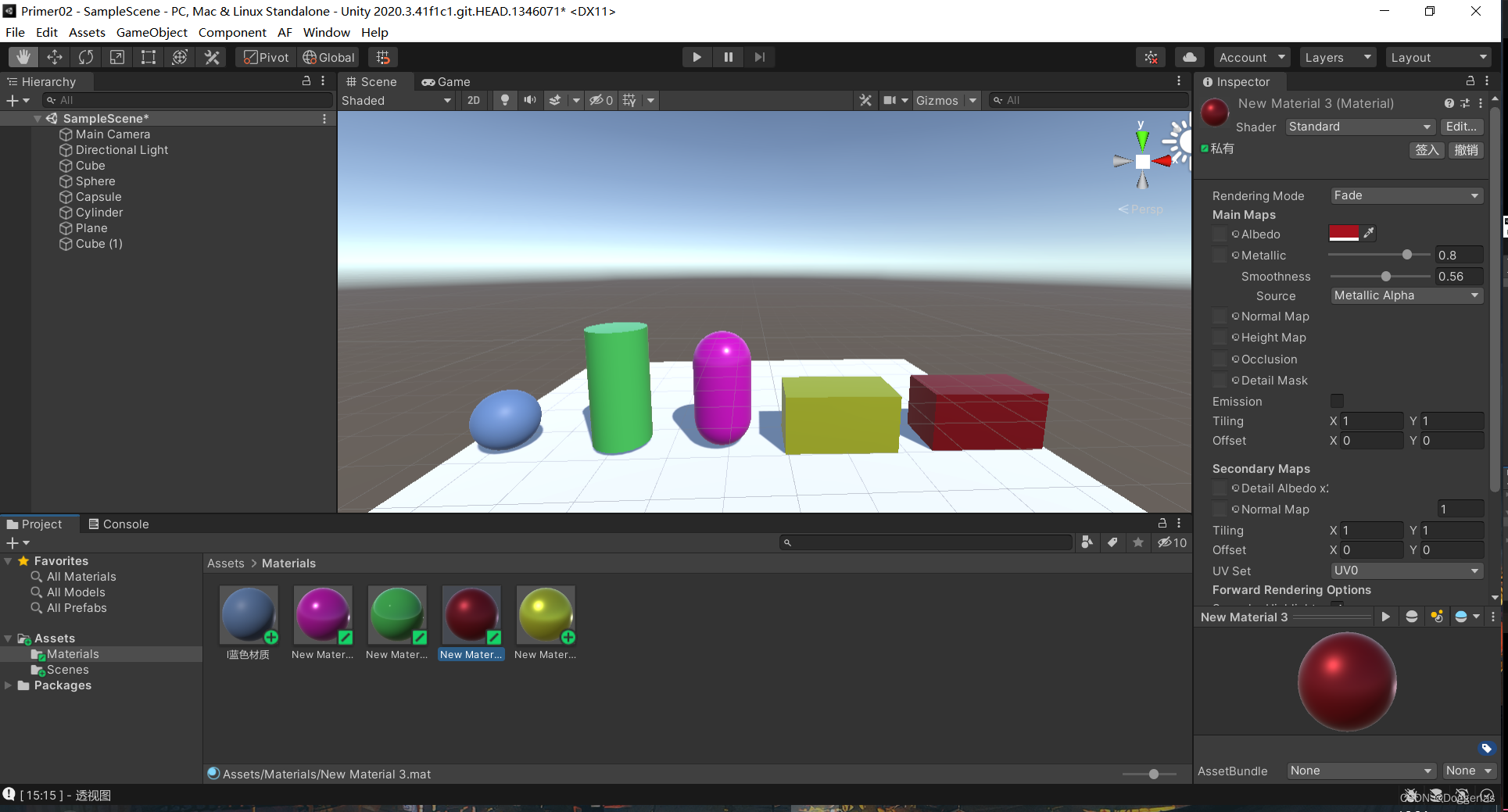The width and height of the screenshot is (1508, 812).
Task: Click the 撤销 revert button
Action: 1466,150
